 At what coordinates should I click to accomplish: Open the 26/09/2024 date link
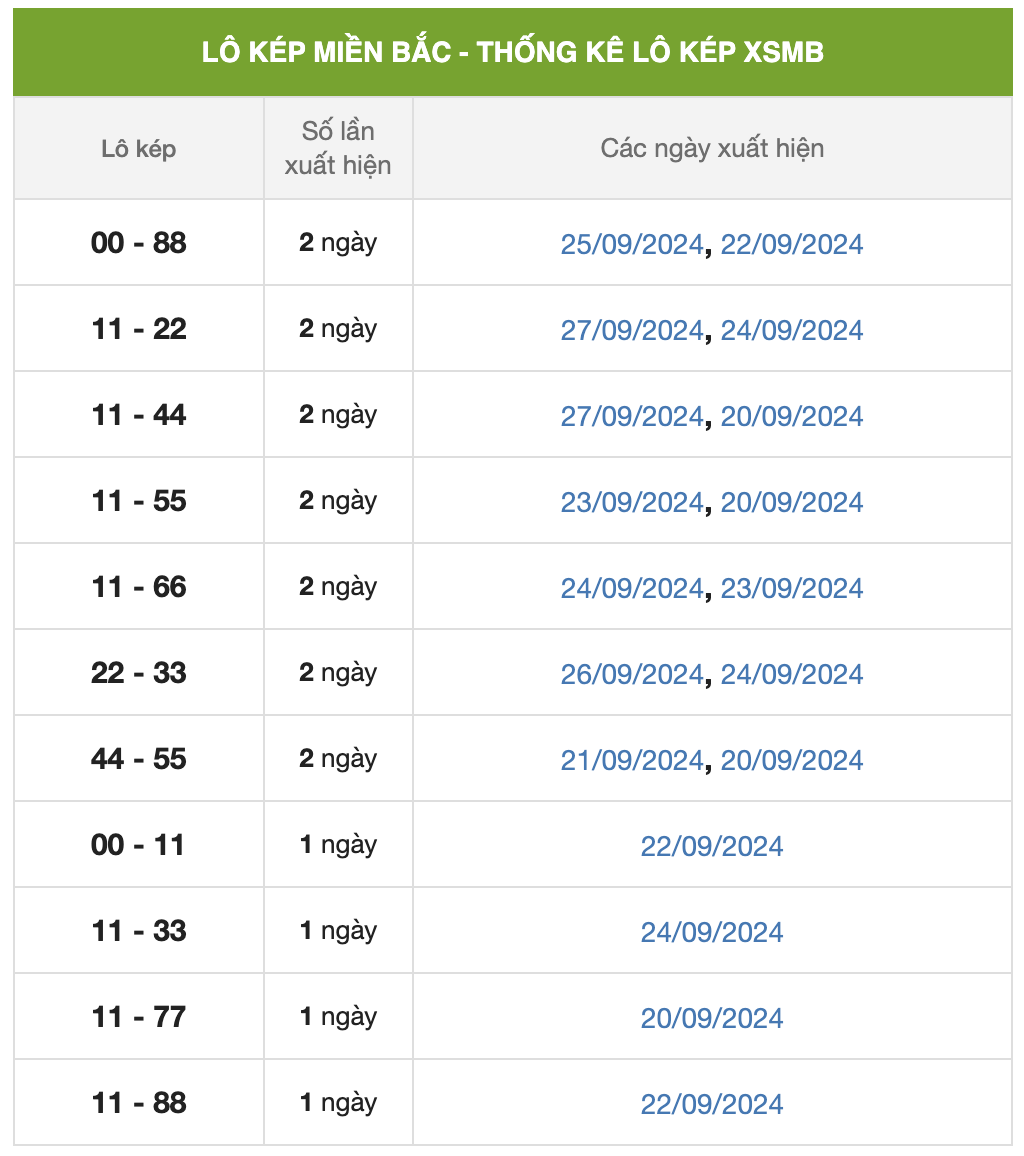(x=631, y=675)
